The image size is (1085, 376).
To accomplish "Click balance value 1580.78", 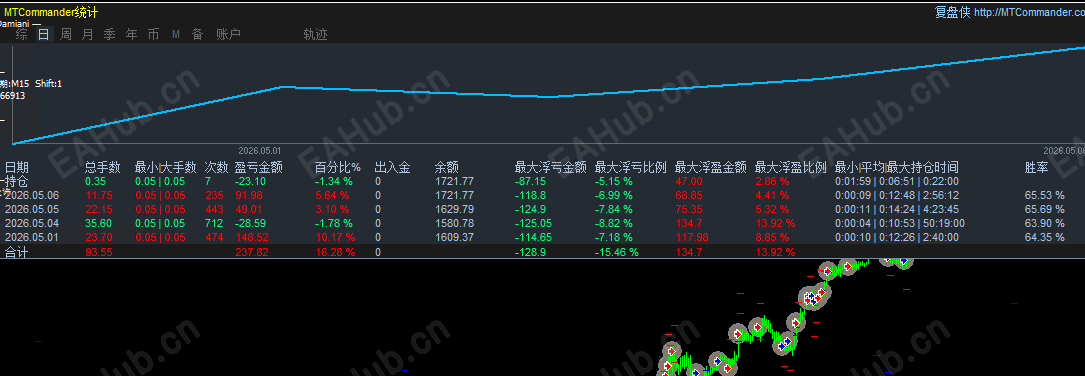I will click(454, 223).
